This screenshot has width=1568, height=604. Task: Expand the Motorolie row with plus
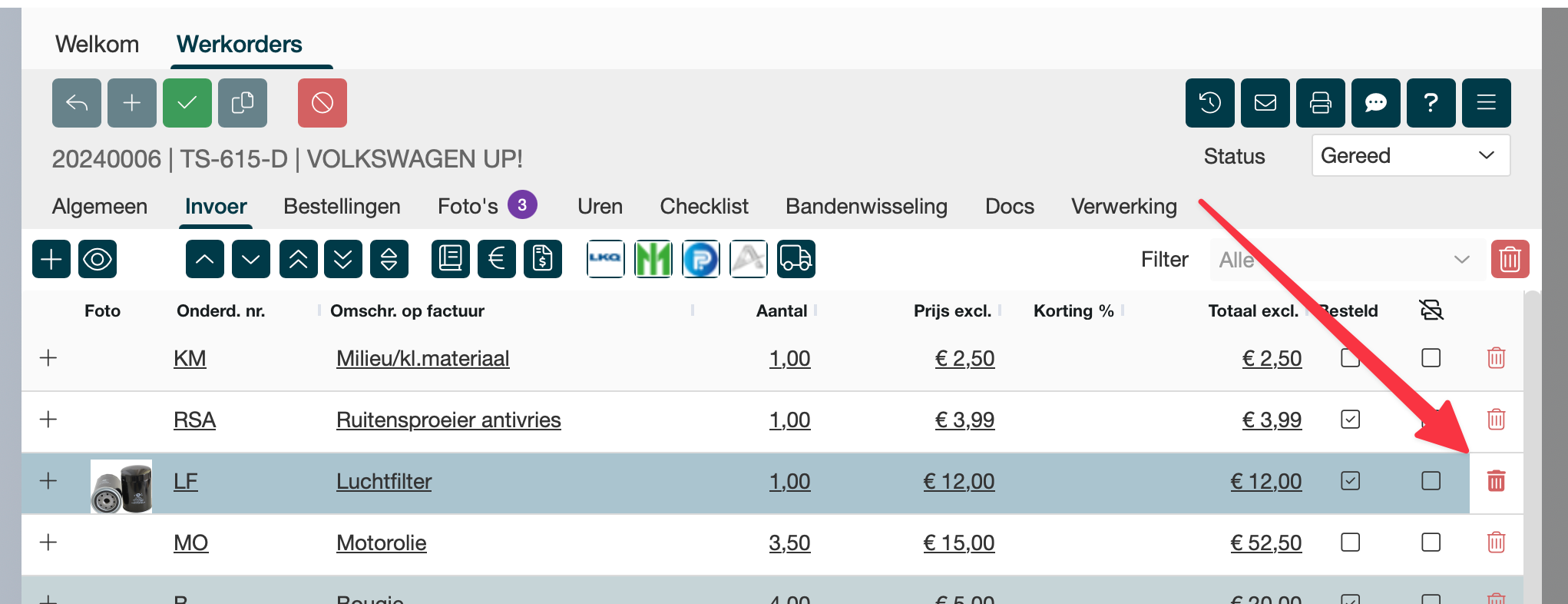coord(48,543)
